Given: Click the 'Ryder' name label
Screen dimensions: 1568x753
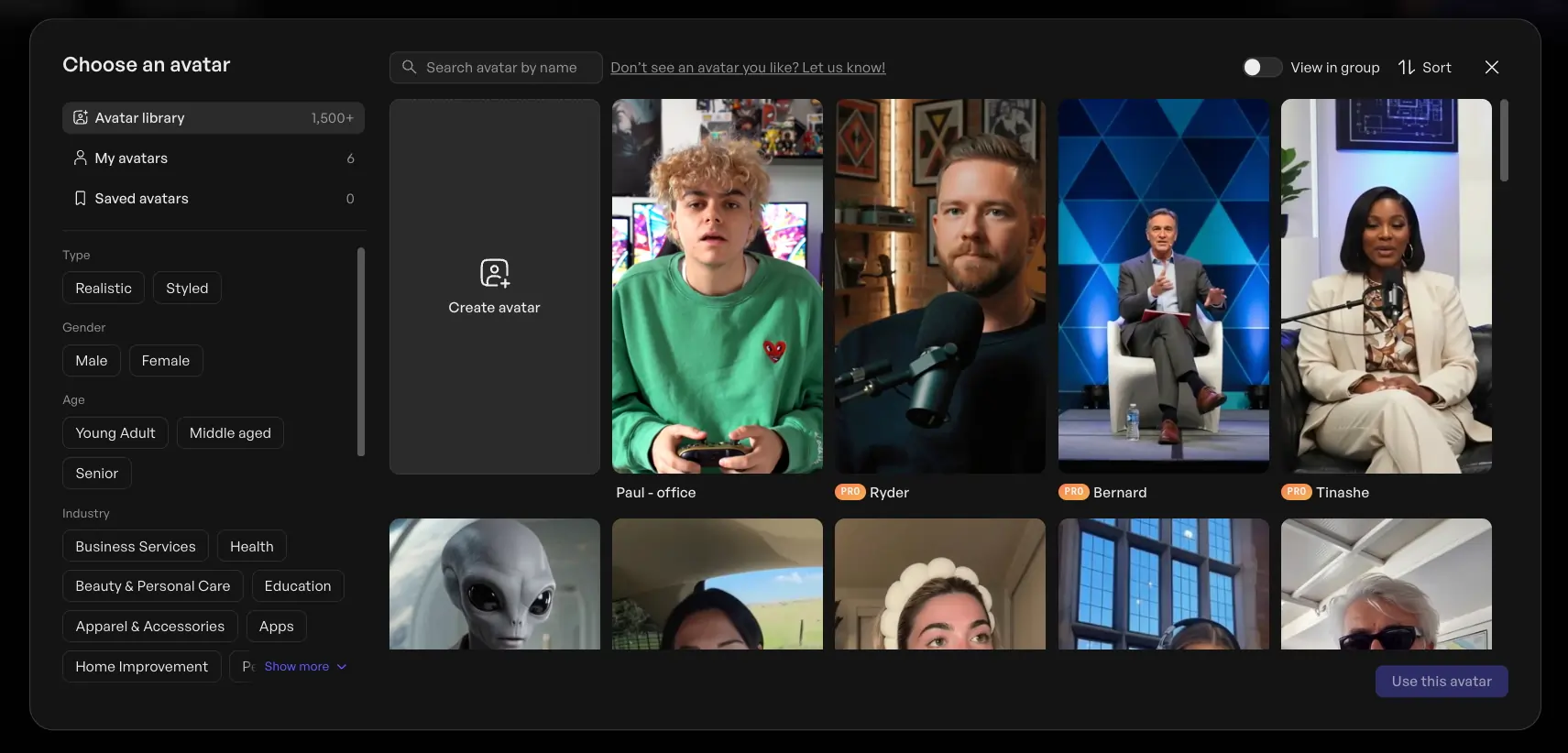Looking at the screenshot, I should click(x=889, y=492).
